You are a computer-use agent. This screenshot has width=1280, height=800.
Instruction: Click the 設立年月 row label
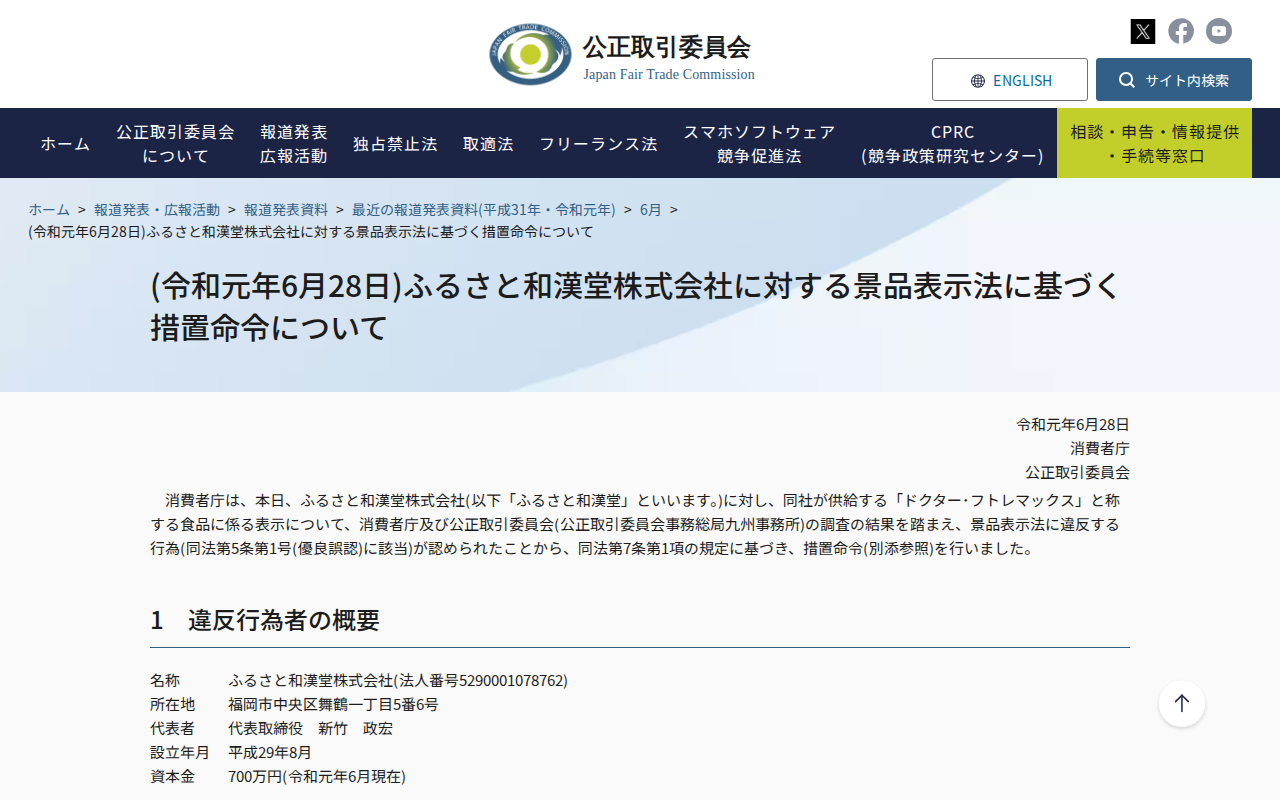coord(180,753)
